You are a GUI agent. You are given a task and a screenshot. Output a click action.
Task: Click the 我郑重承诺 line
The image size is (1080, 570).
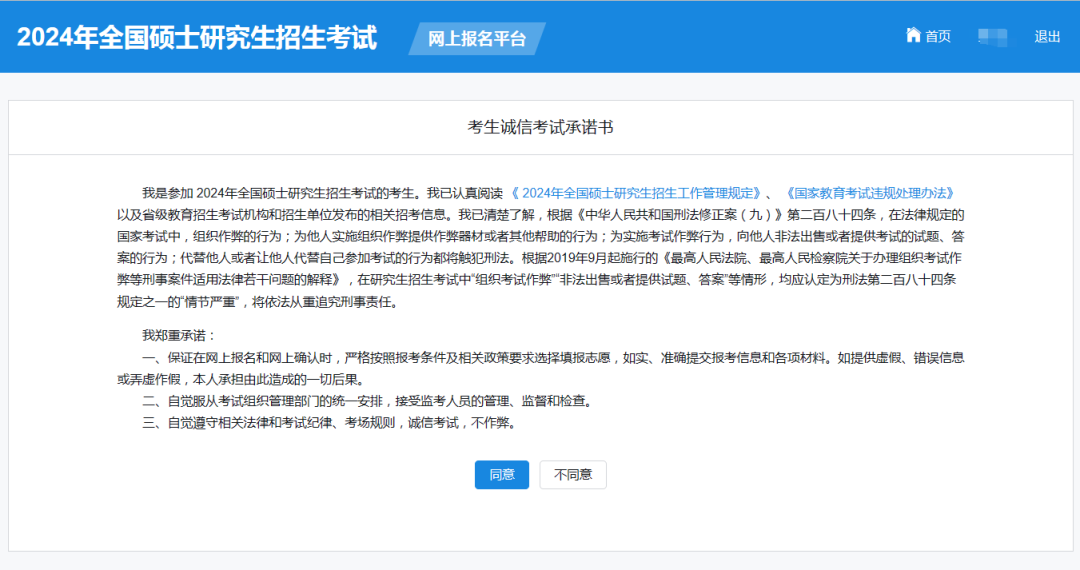[179, 335]
